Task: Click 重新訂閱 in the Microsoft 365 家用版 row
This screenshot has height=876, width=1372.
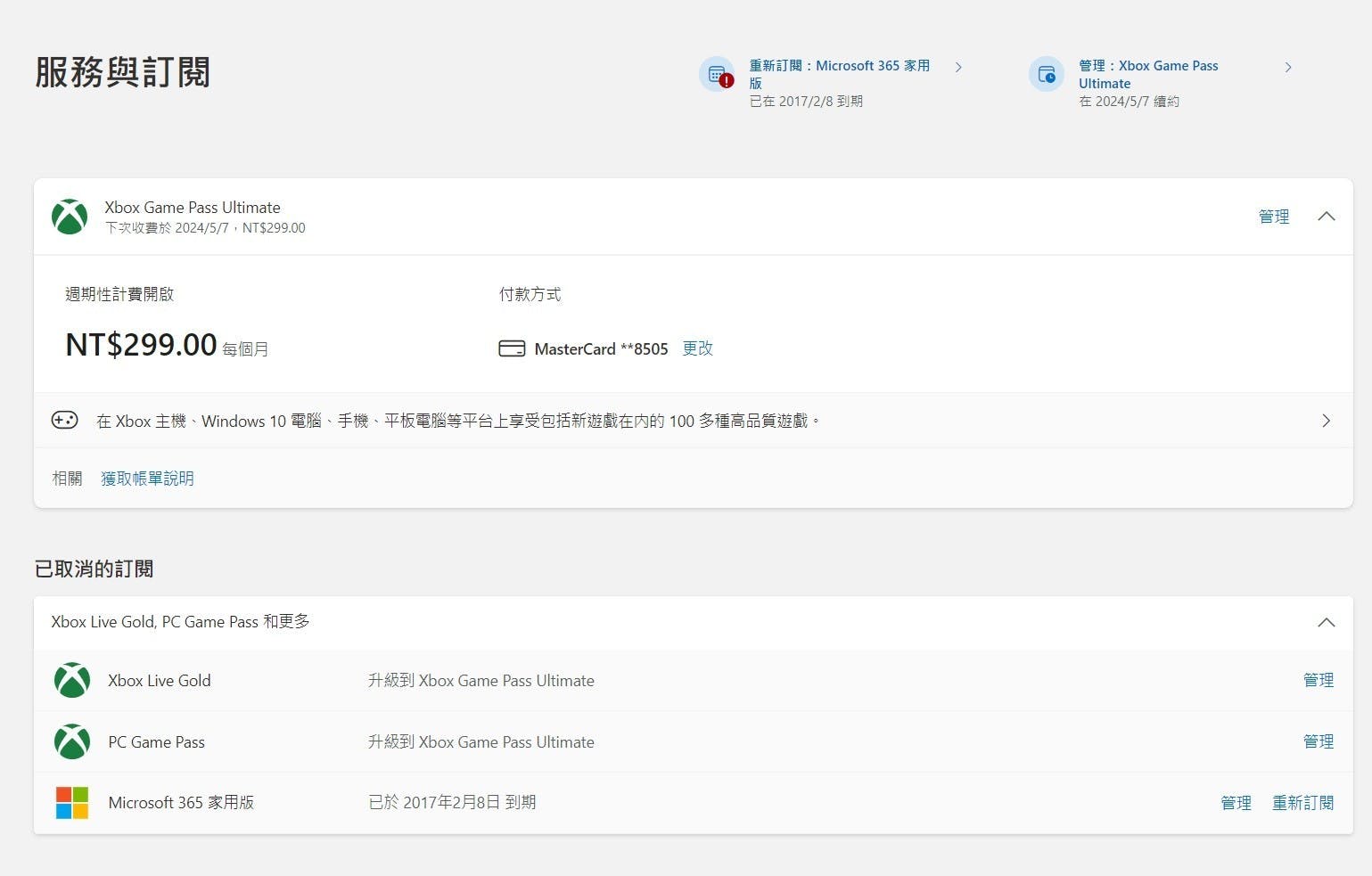Action: pos(1302,803)
